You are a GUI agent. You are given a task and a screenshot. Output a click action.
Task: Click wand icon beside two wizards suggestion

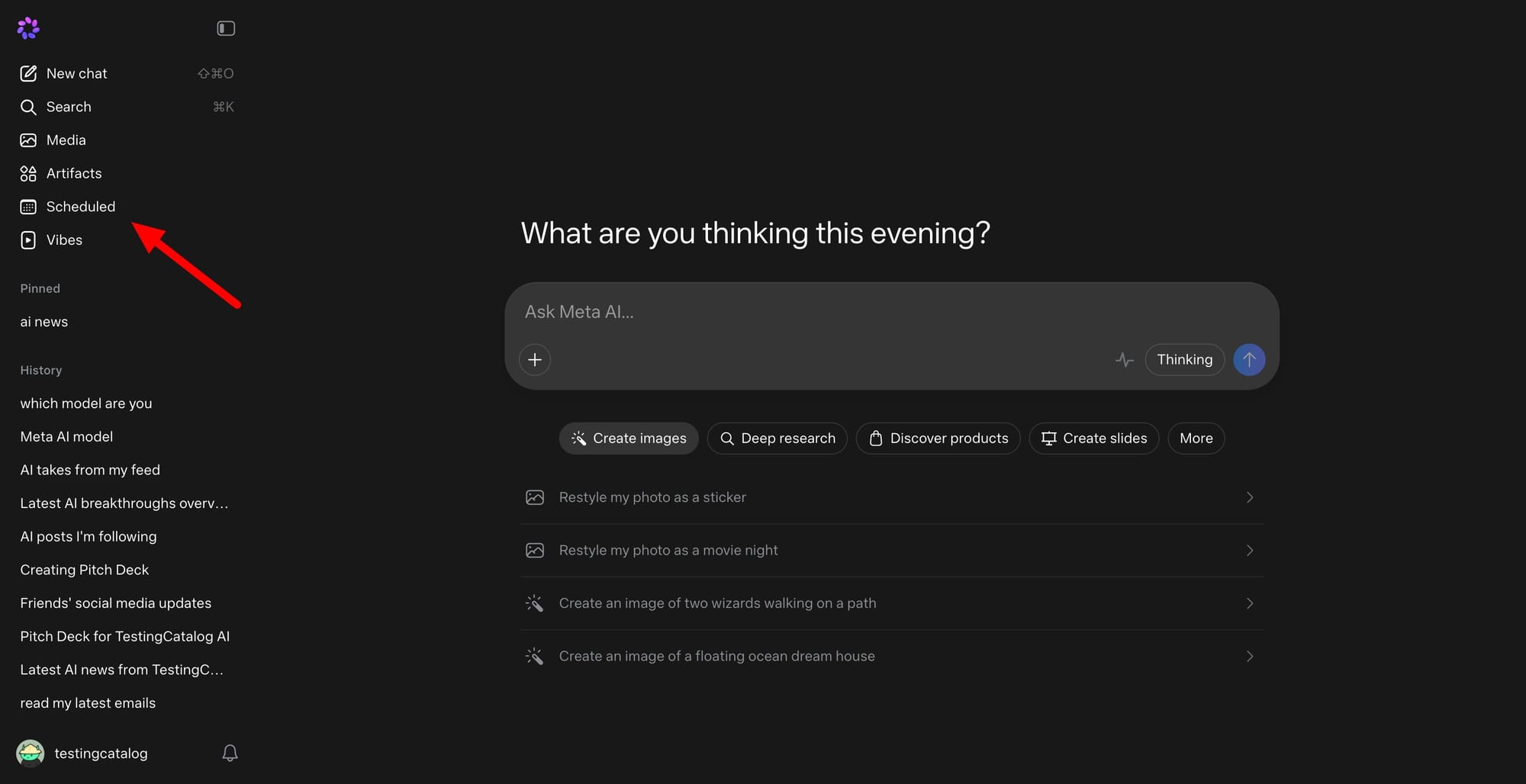535,603
